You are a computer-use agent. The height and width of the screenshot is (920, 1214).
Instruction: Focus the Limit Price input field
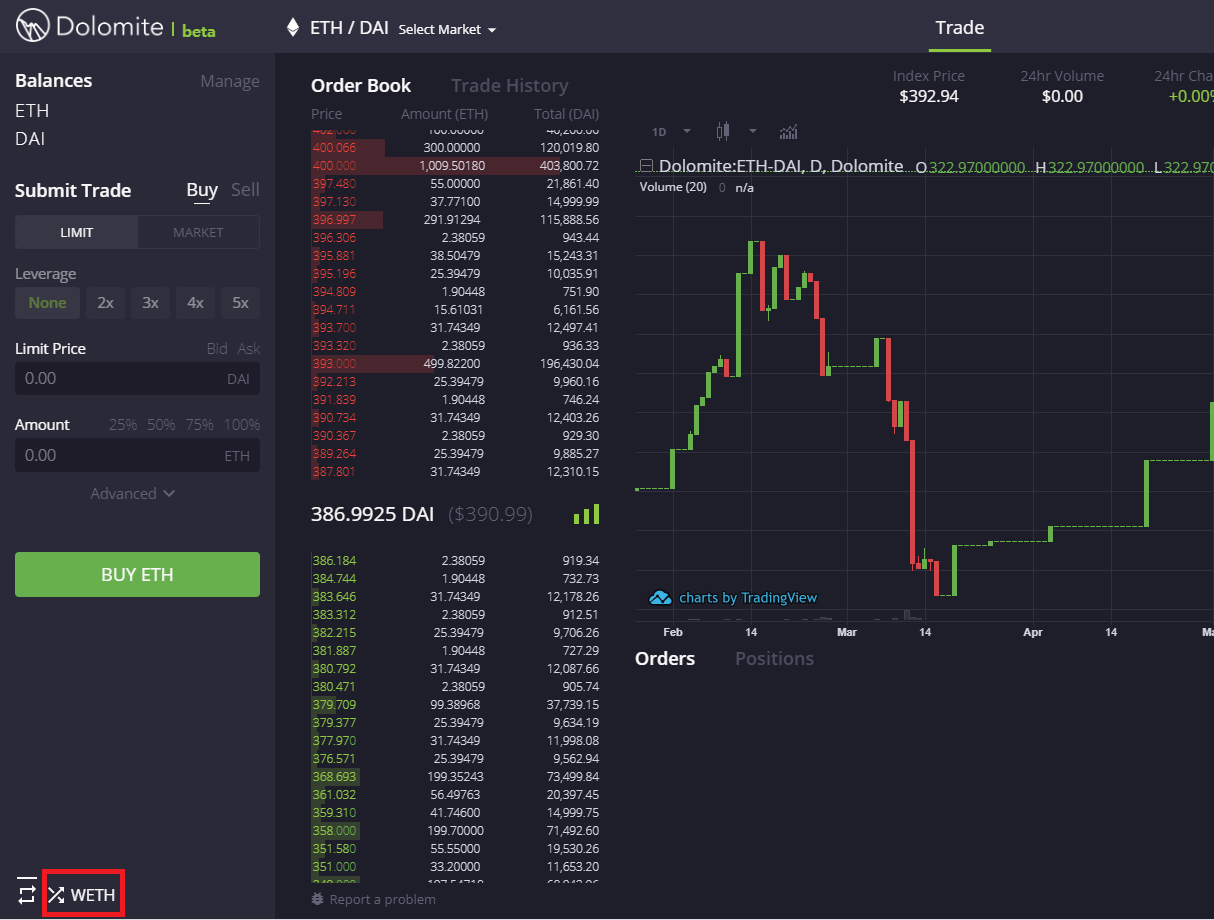pyautogui.click(x=137, y=378)
